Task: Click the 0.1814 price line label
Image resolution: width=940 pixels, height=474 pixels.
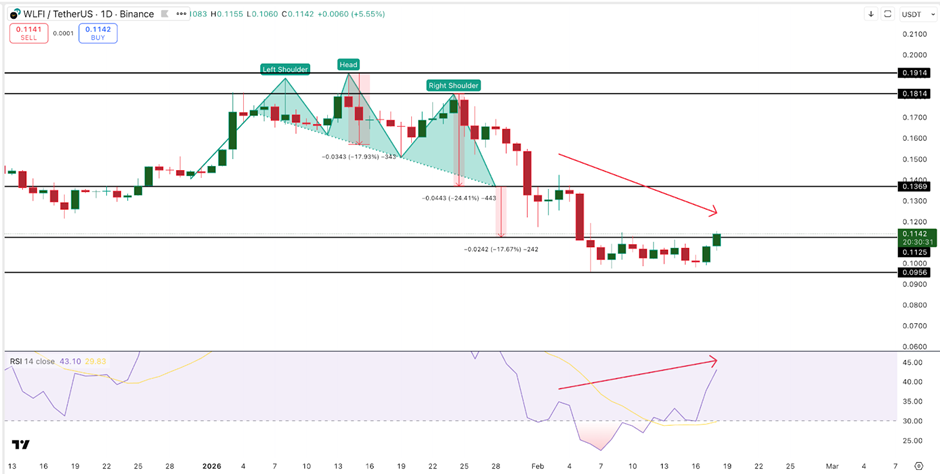Action: [914, 93]
